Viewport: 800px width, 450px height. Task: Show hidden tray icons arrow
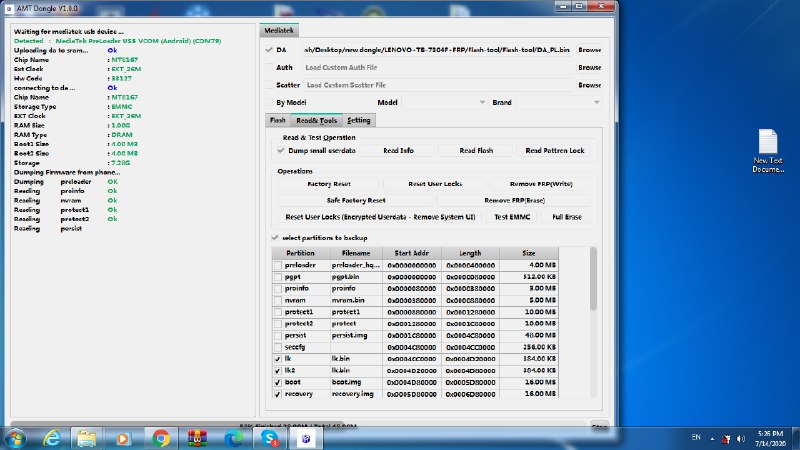coord(712,439)
